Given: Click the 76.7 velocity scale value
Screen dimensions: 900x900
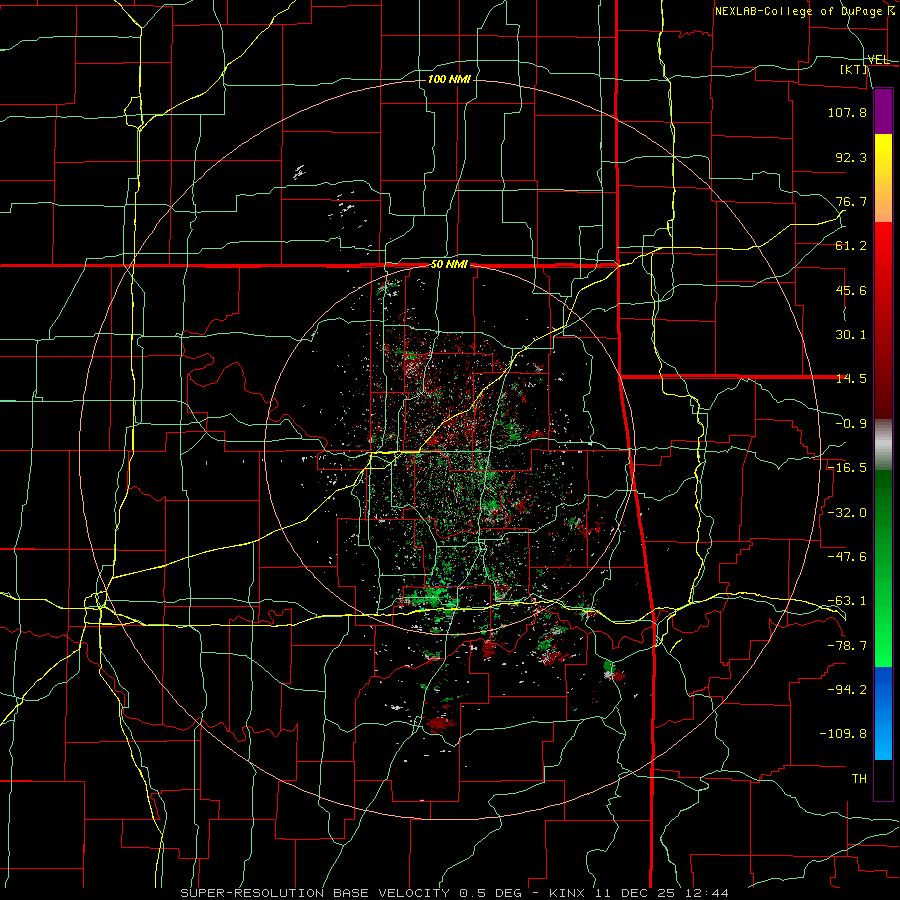Looking at the screenshot, I should (x=851, y=201).
